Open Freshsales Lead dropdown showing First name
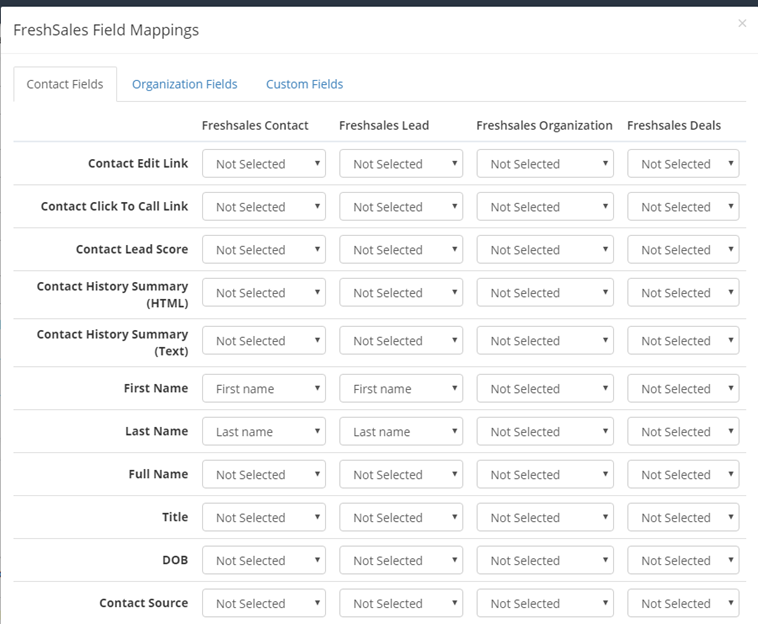Image resolution: width=758 pixels, height=624 pixels. [x=401, y=388]
